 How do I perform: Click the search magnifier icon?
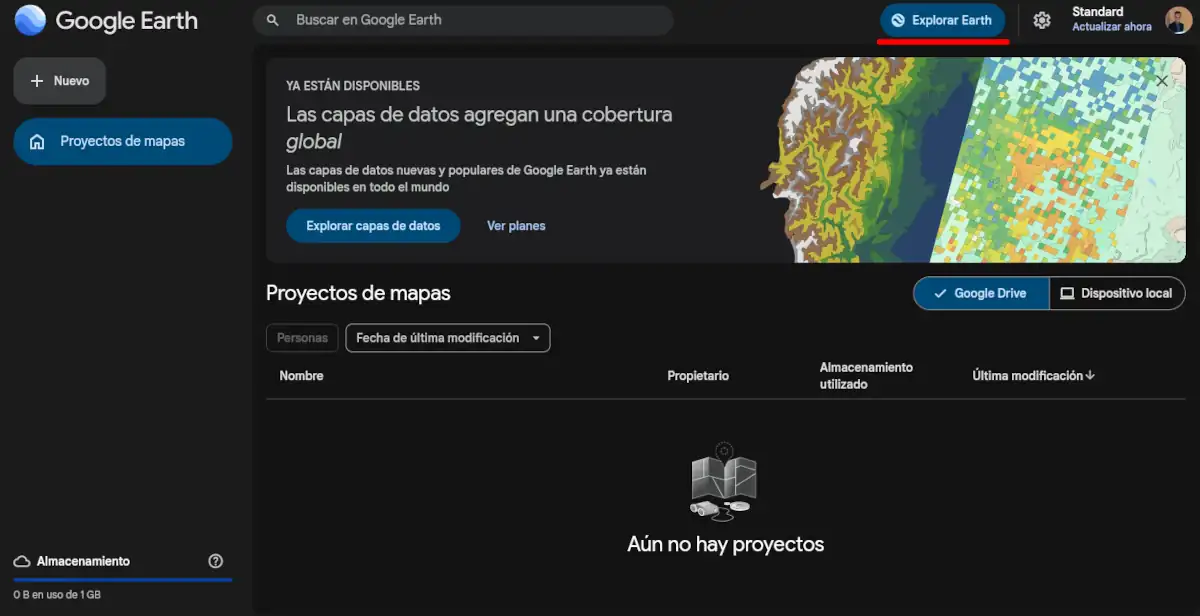click(272, 20)
